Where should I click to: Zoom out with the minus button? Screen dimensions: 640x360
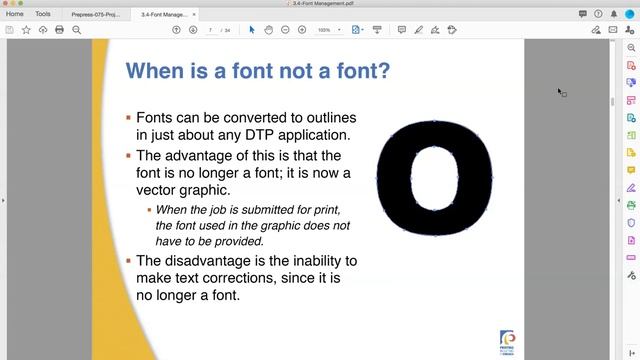pyautogui.click(x=285, y=30)
